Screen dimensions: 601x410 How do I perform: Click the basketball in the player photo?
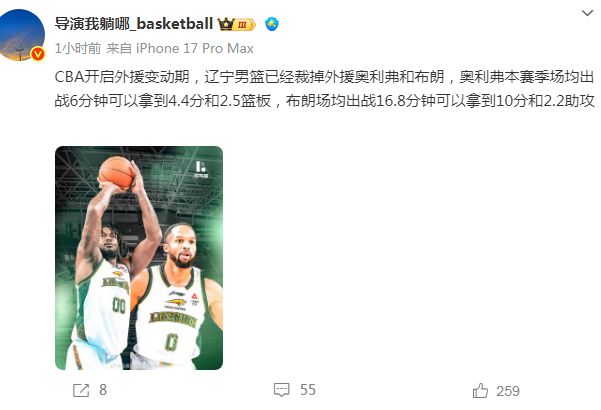[x=116, y=172]
